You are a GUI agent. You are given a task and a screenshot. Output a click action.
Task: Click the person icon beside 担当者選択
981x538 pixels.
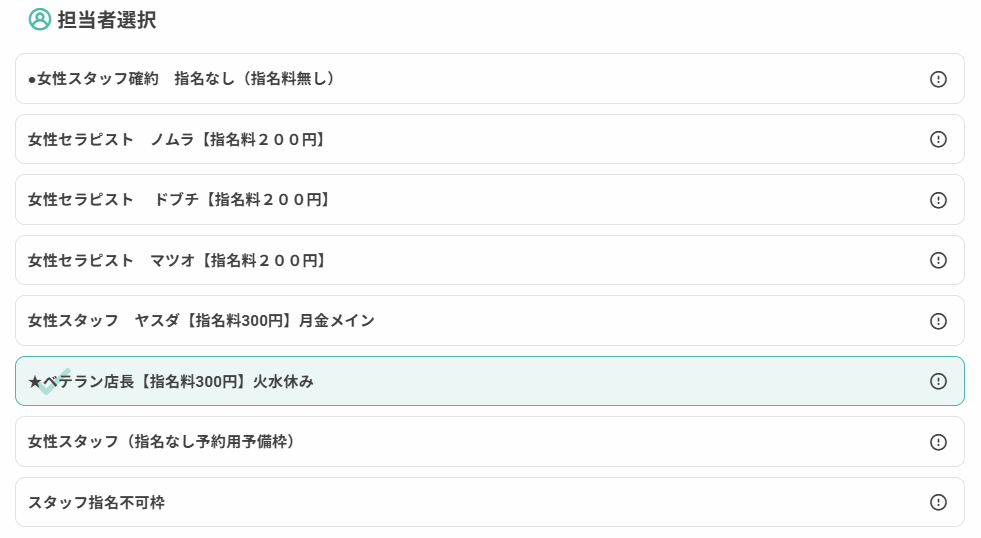coord(39,19)
